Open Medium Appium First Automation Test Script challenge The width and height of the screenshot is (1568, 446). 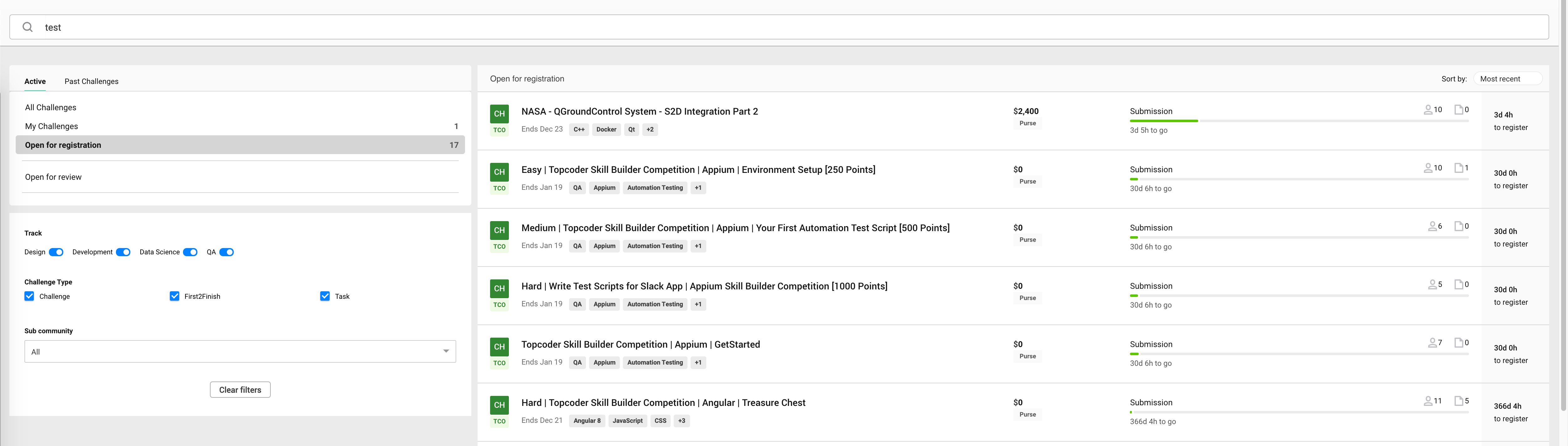[735, 228]
